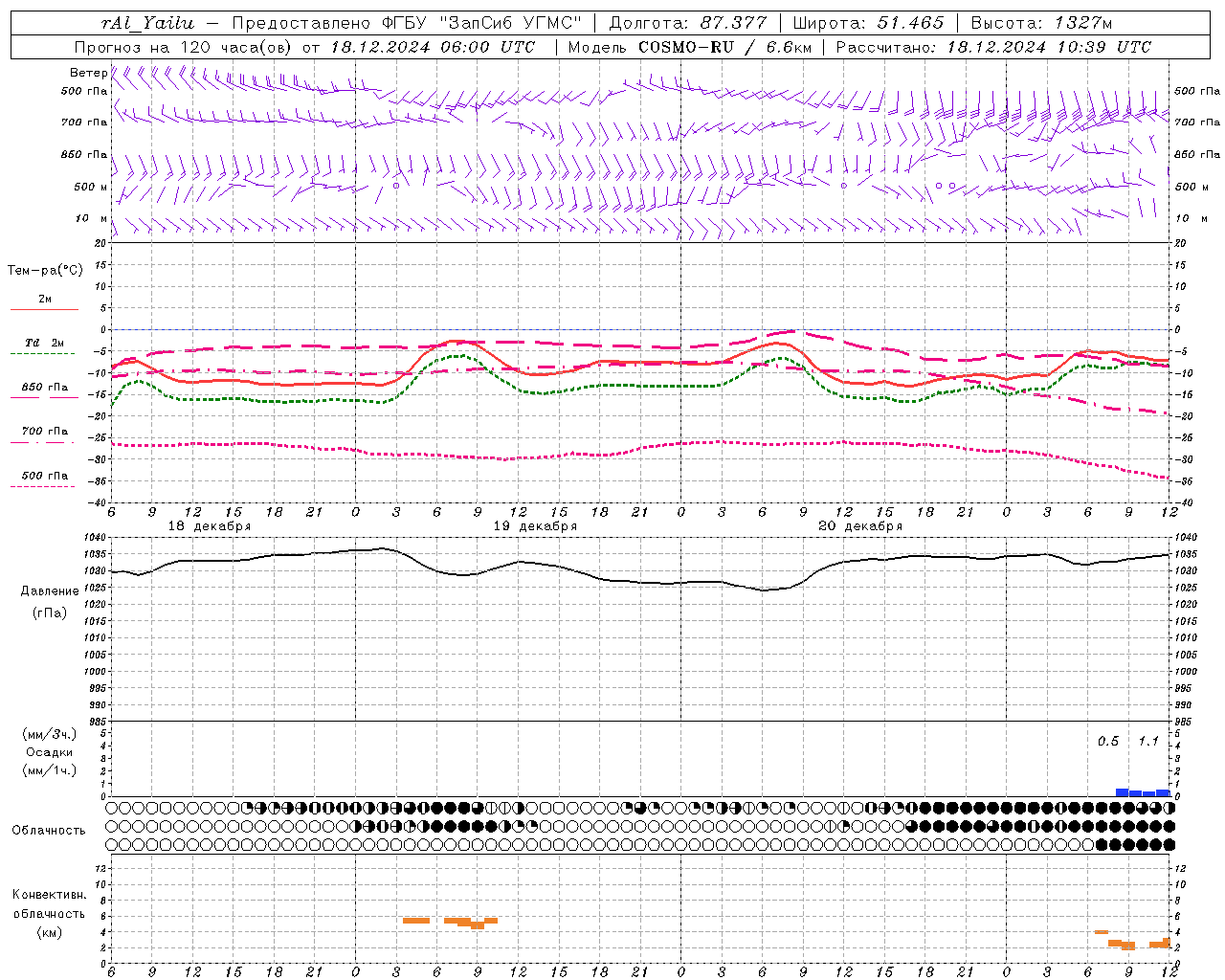
Task: Click the Облачность cloudiness row label
Action: [x=49, y=830]
